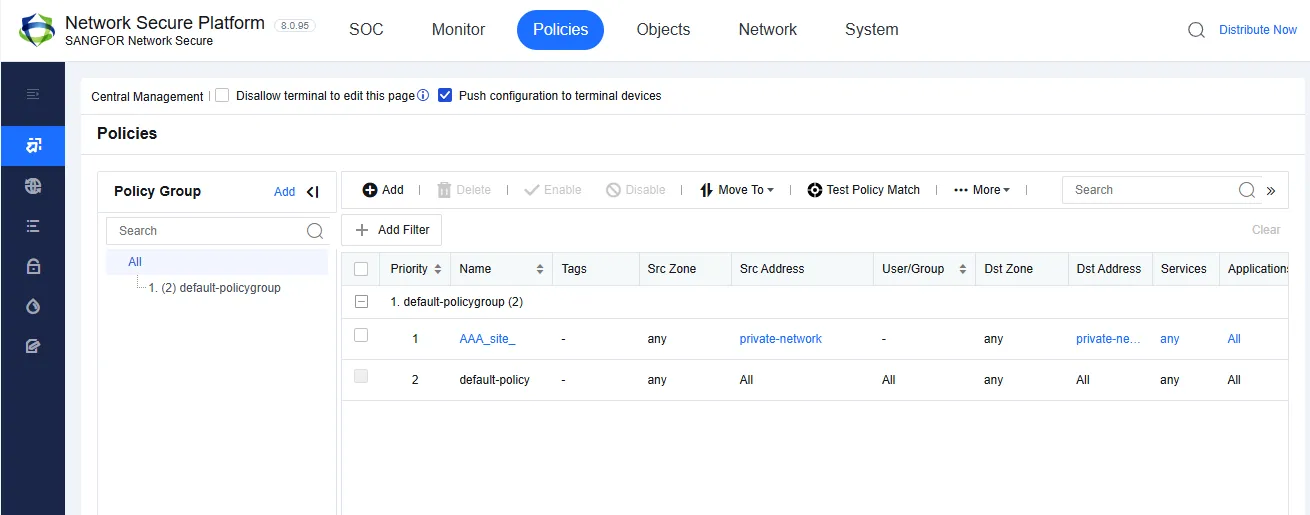Check Disallow terminal to edit this page
The width and height of the screenshot is (1310, 515).
click(222, 96)
